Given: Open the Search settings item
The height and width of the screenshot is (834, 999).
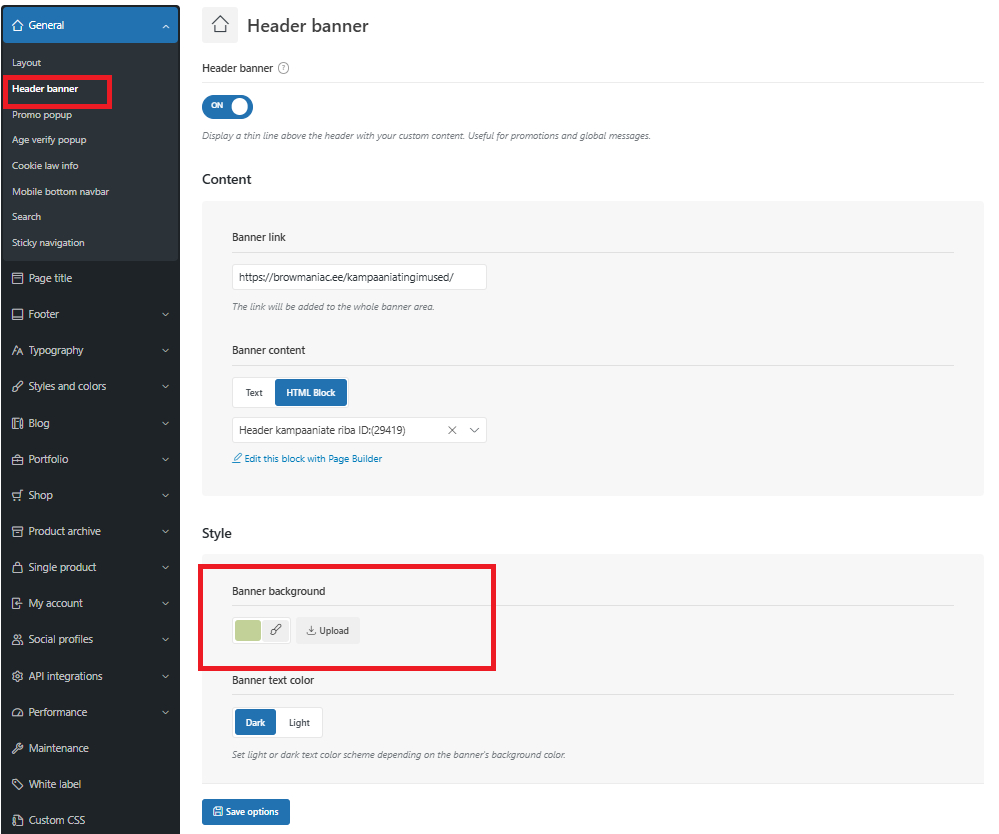Looking at the screenshot, I should pos(26,217).
